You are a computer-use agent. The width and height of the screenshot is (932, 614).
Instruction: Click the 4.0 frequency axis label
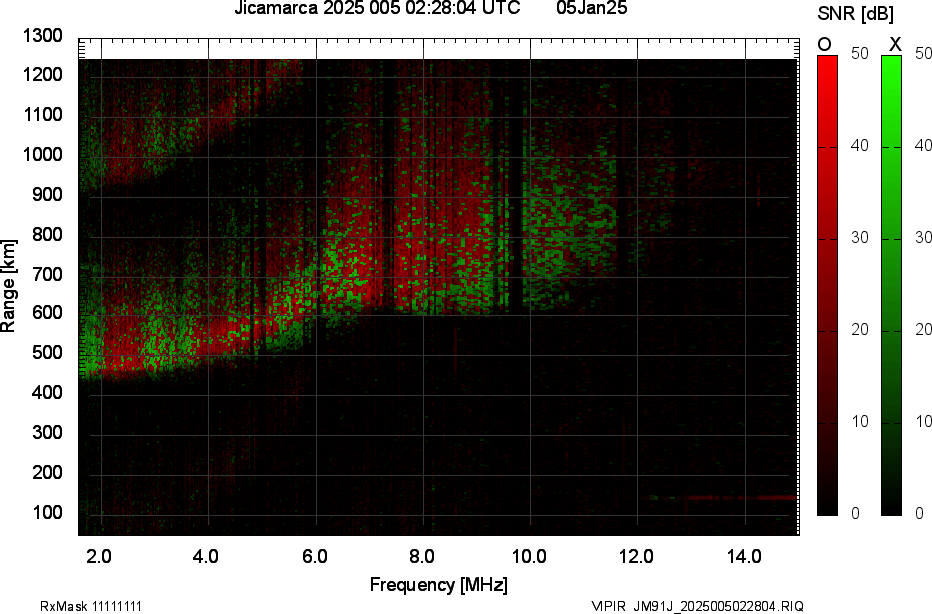click(x=206, y=556)
